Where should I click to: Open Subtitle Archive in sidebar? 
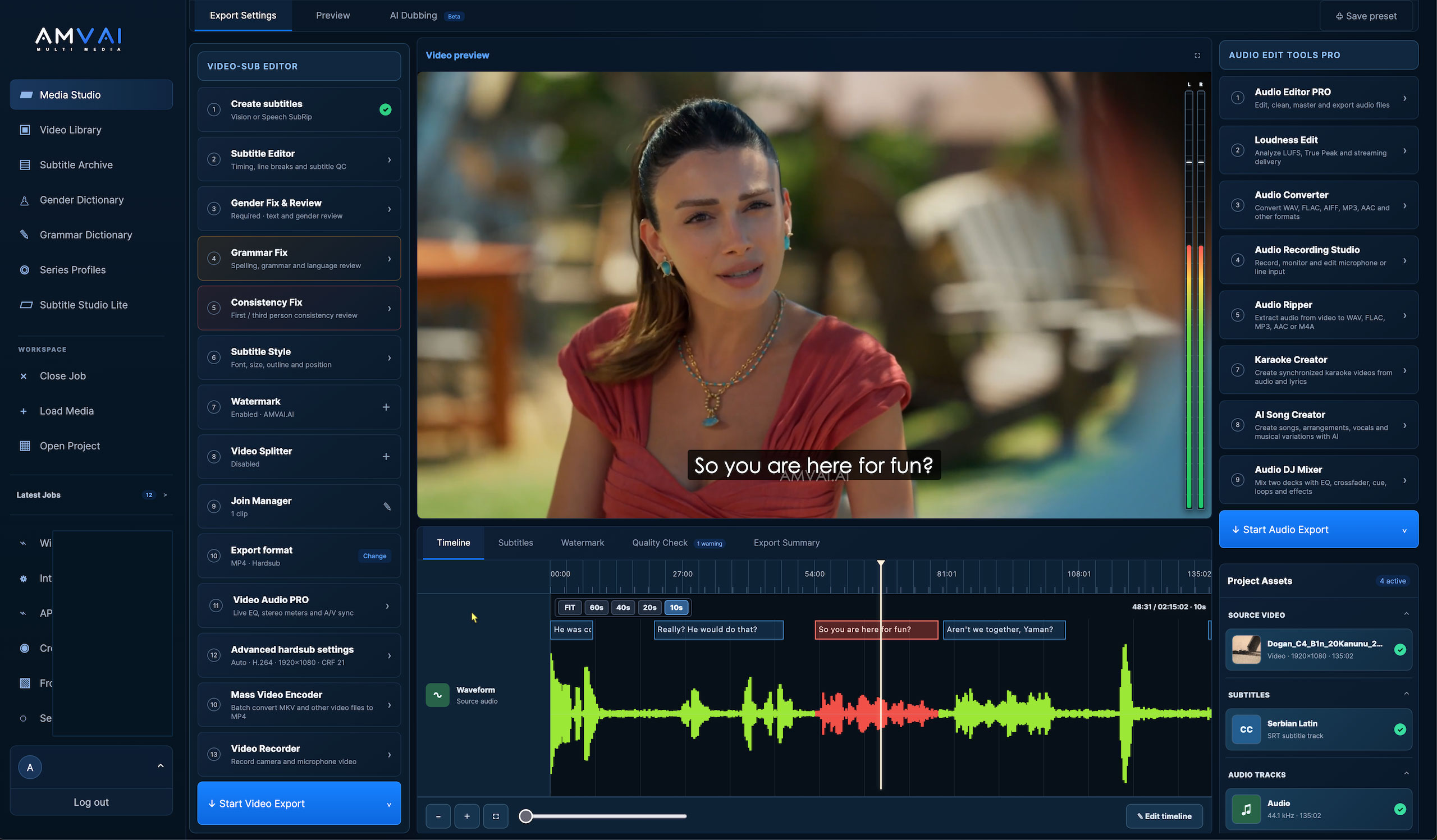click(91, 165)
